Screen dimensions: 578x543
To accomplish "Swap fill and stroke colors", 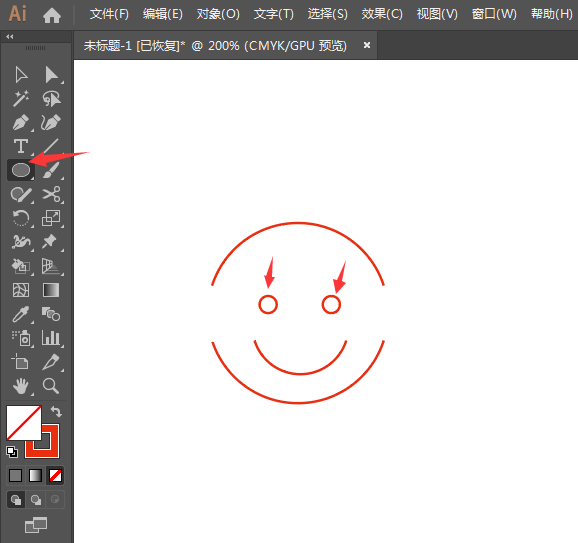I will 56,411.
